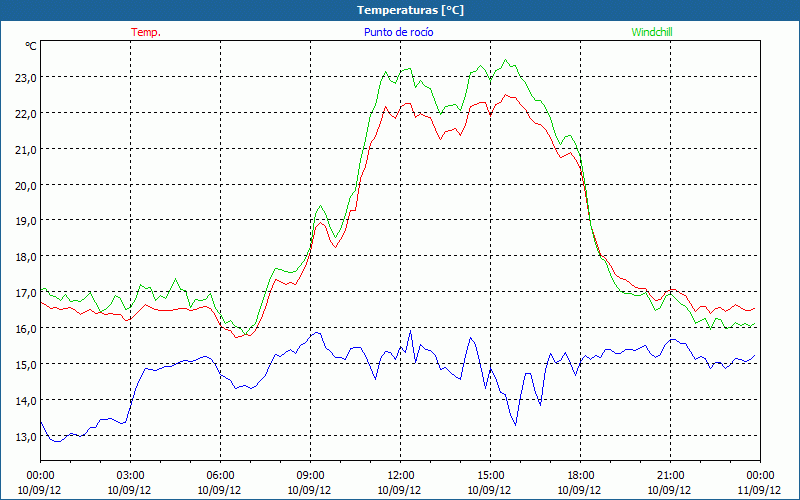The image size is (800, 500).
Task: Click the 23,0 y-axis label
Action: tap(27, 78)
